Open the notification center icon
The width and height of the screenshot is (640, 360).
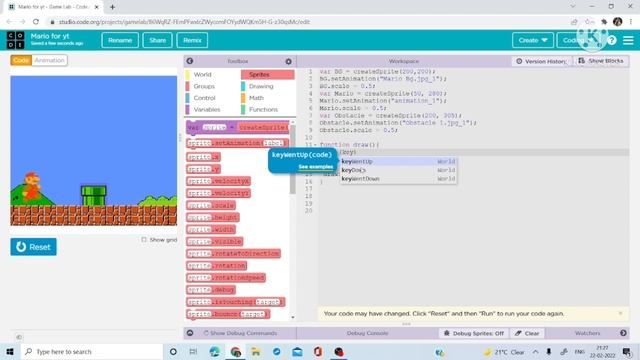pyautogui.click(x=627, y=351)
